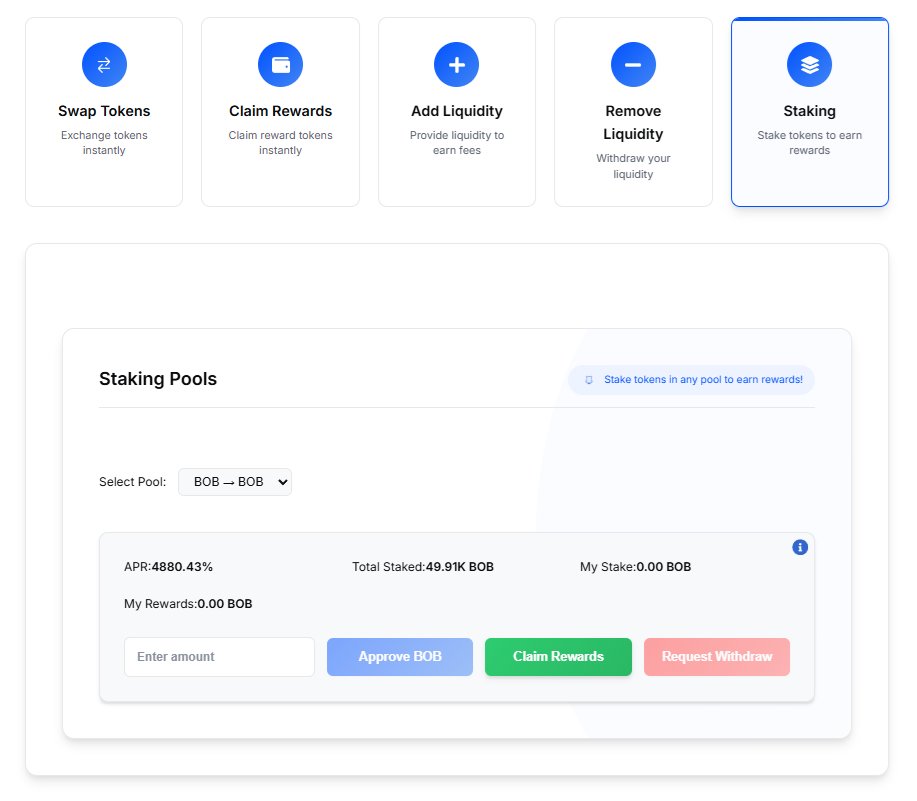Click the Request Withdraw button
This screenshot has width=917, height=801.
(x=717, y=657)
